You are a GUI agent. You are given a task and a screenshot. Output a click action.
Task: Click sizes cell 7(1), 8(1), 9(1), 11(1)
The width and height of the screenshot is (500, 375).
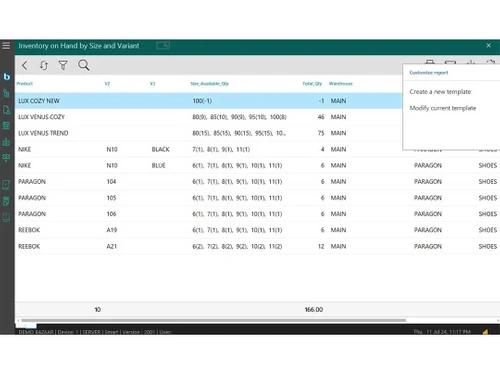click(221, 149)
